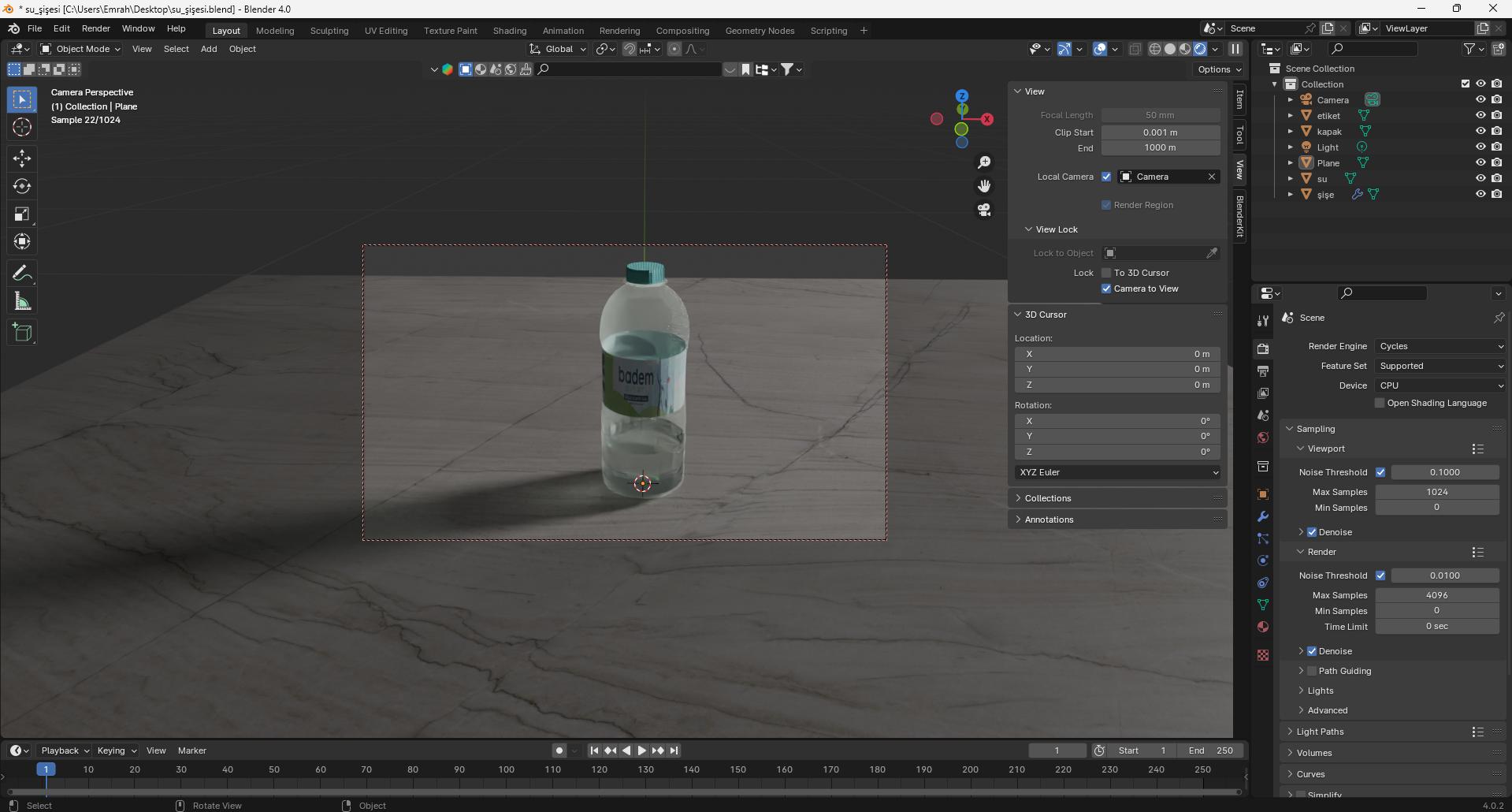Uncheck the Local Camera checkbox
Screen dimensions: 1512x812
[1106, 177]
